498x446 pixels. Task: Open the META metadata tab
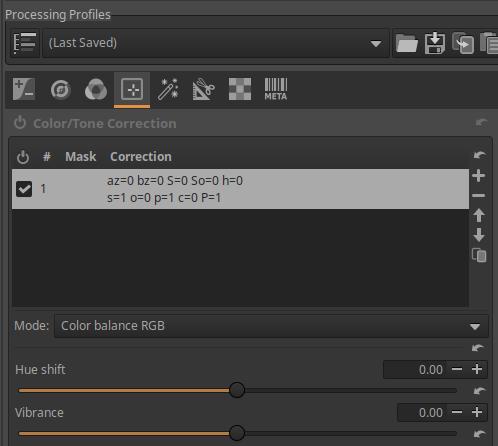276,89
